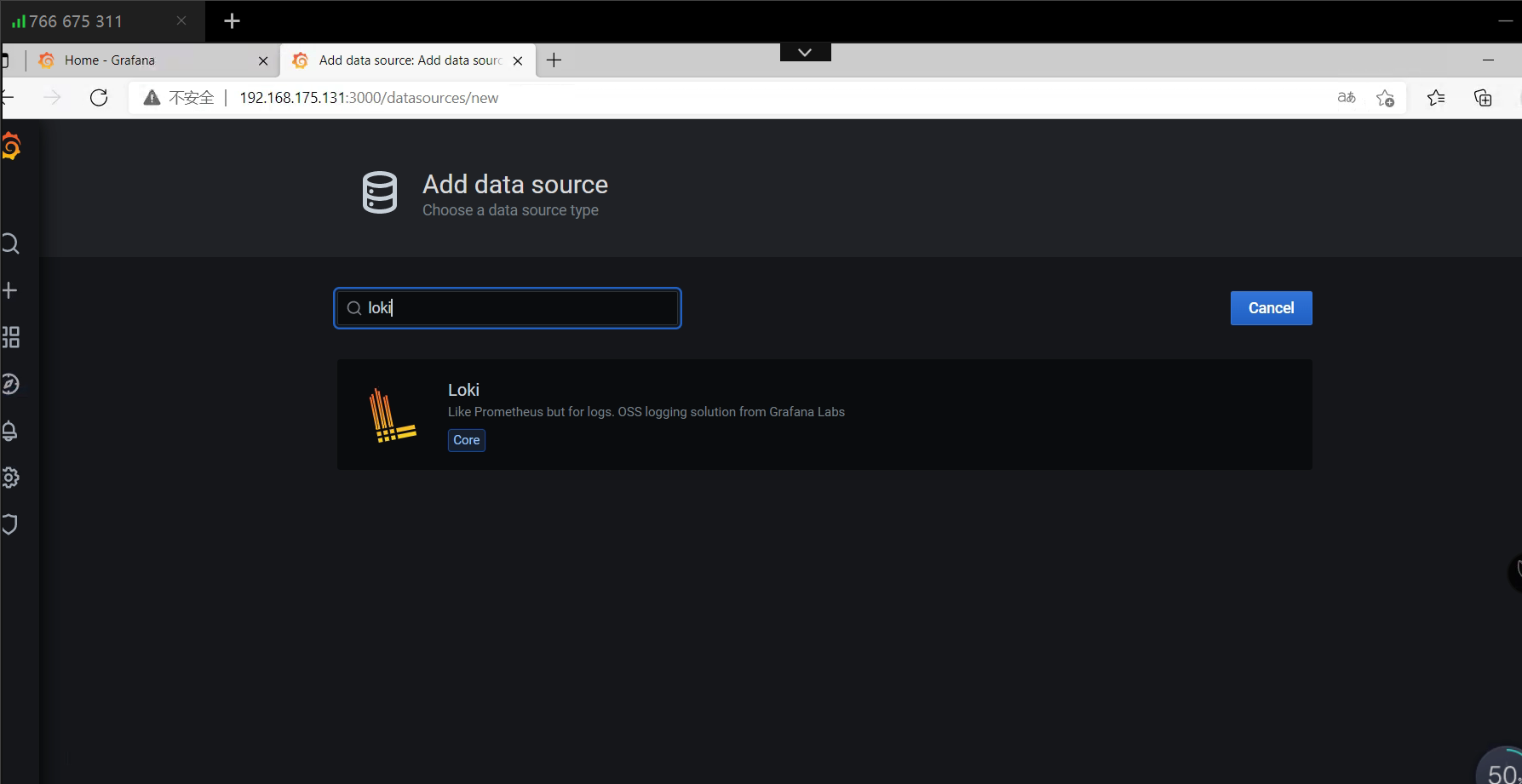Open Server Admin shield icon in sidebar

[x=10, y=524]
